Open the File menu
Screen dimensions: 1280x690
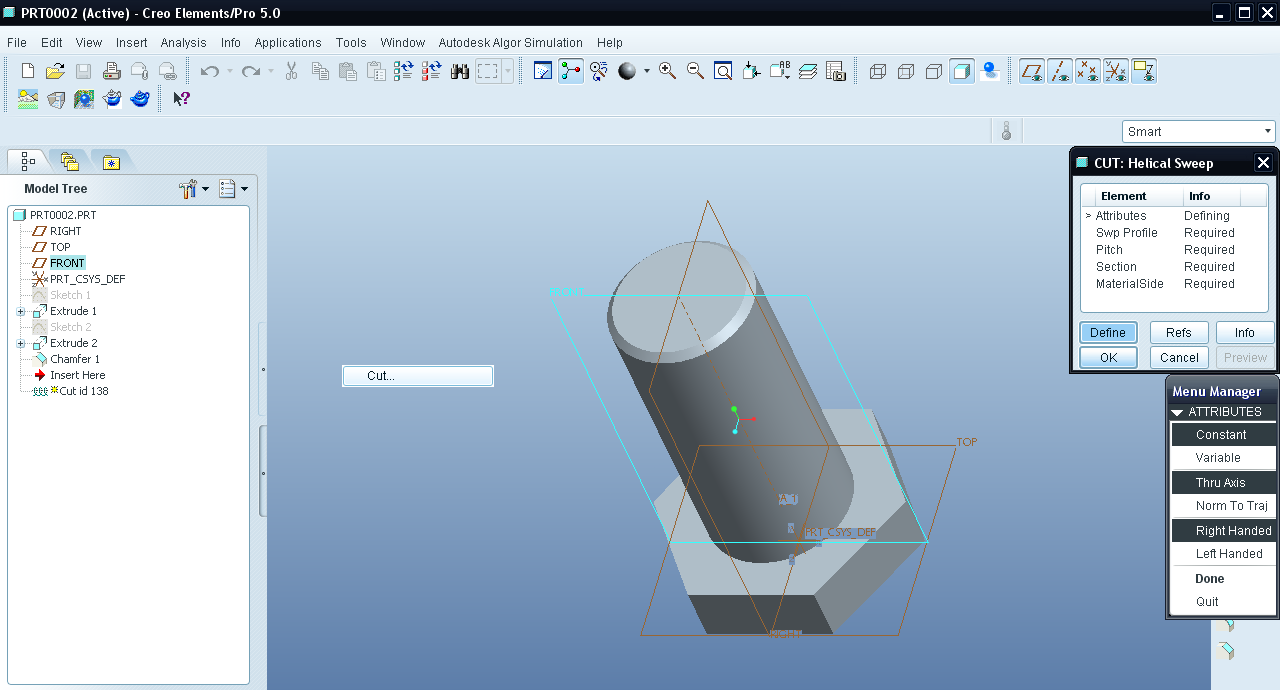click(17, 43)
